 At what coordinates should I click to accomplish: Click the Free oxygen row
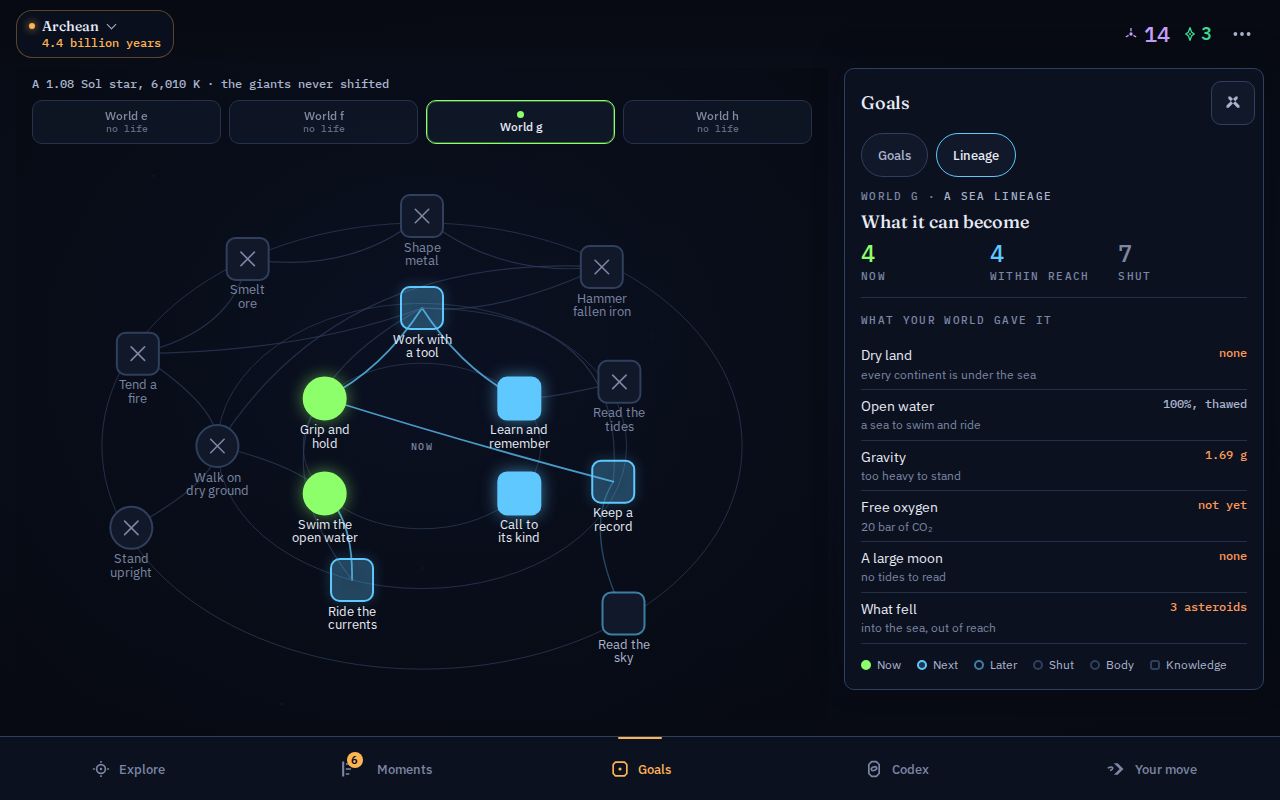pos(1054,516)
